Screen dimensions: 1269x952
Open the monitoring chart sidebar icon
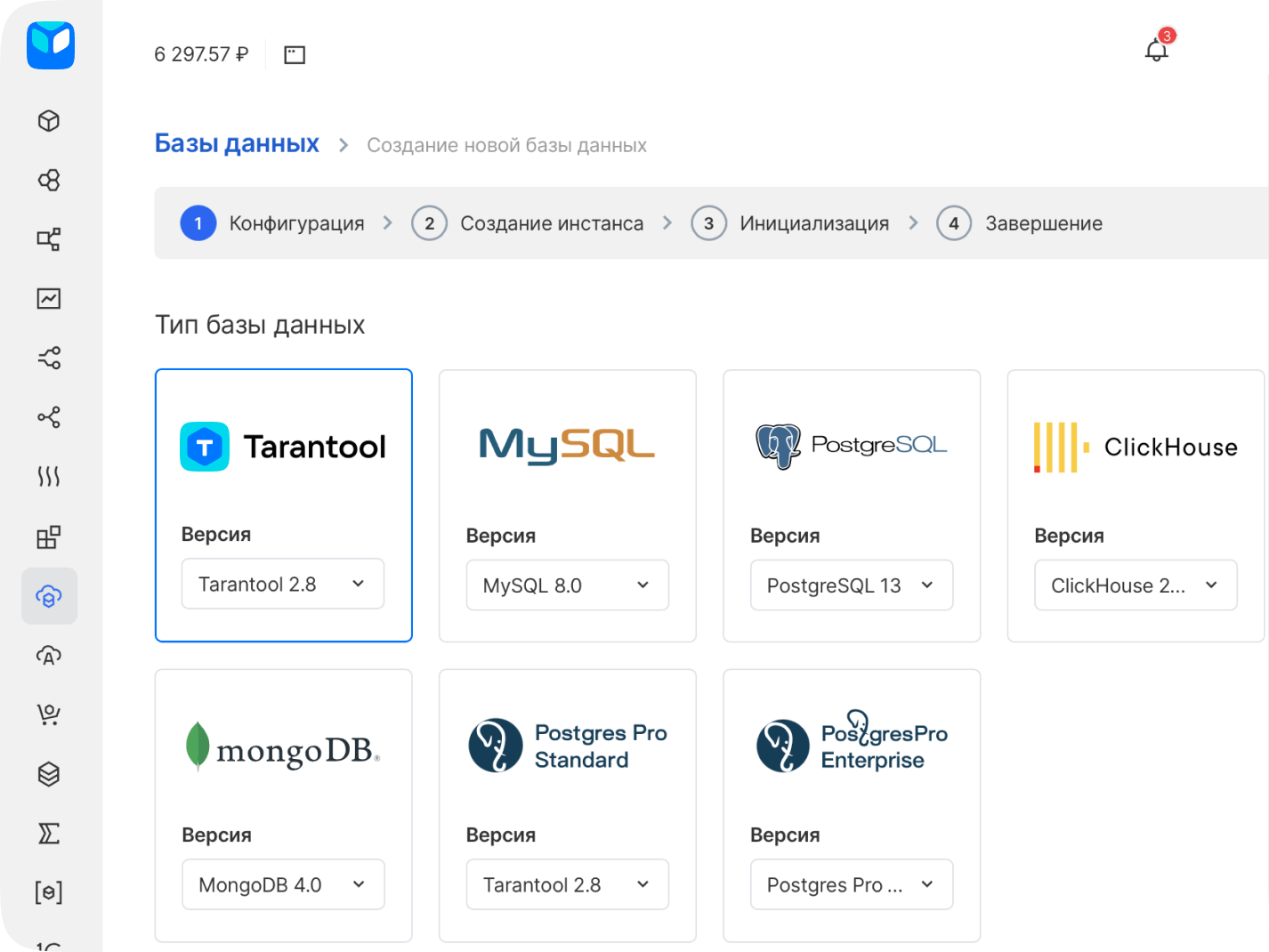[x=49, y=299]
